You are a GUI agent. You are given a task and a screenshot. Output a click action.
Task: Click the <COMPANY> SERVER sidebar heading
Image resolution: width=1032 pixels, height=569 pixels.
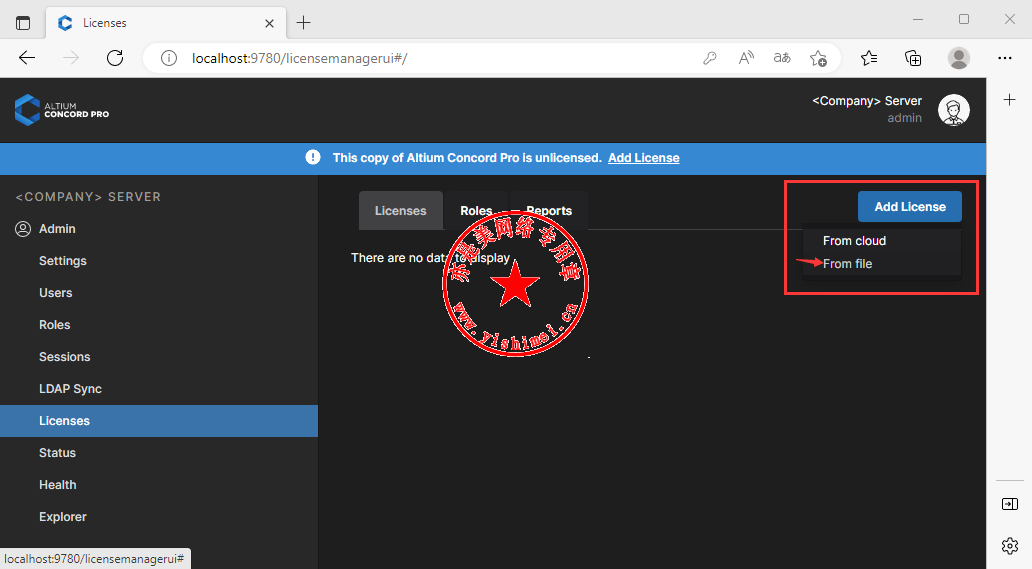coord(88,197)
